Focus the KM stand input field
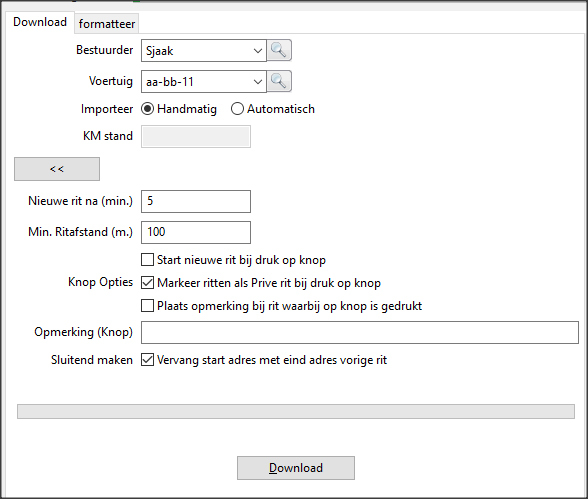The image size is (588, 499). click(196, 136)
